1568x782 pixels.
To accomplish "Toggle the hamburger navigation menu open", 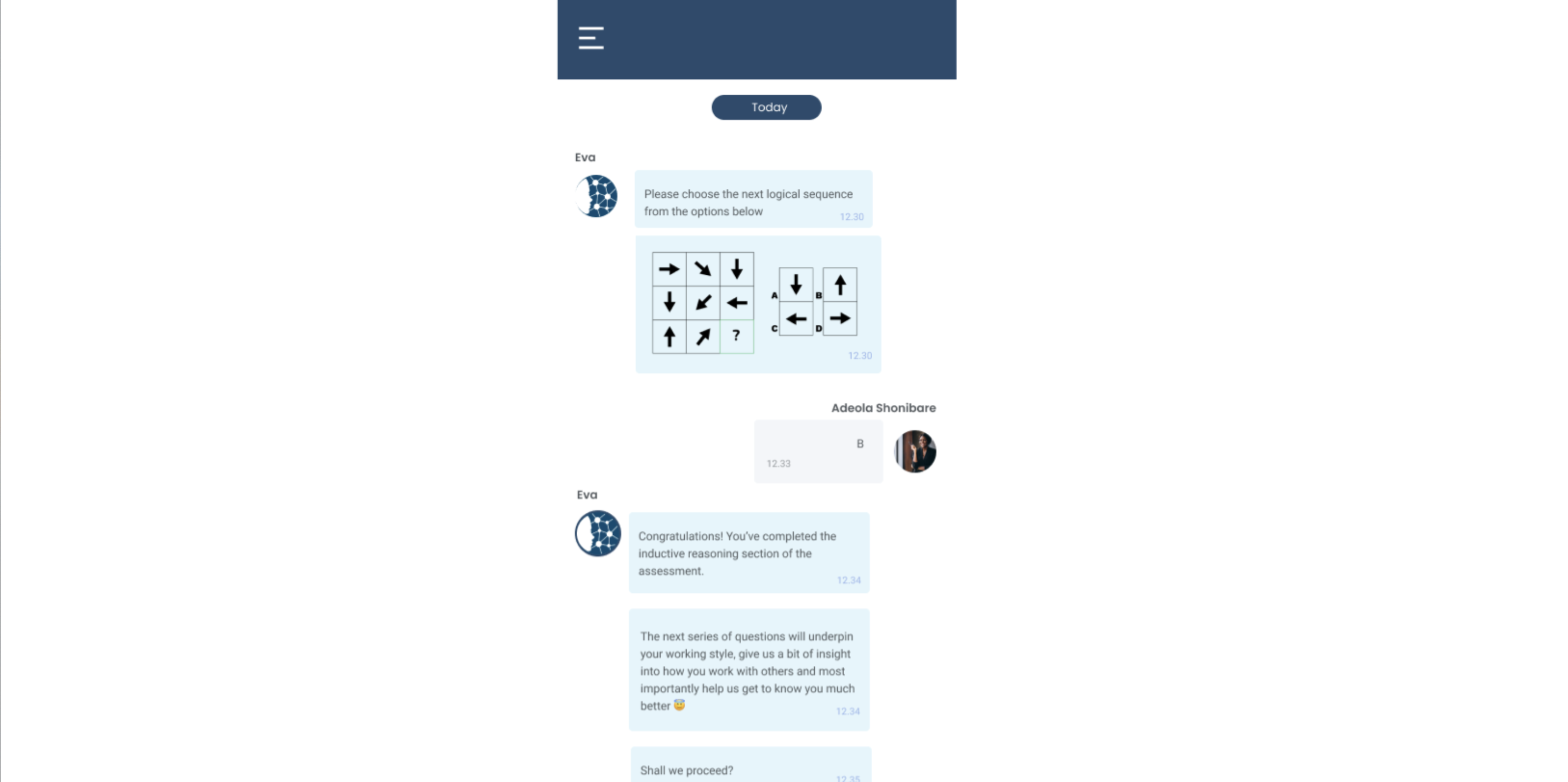I will (x=590, y=38).
